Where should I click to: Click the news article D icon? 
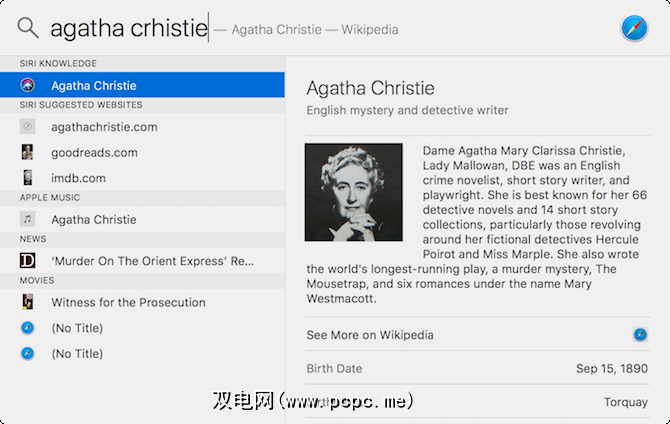click(x=28, y=261)
